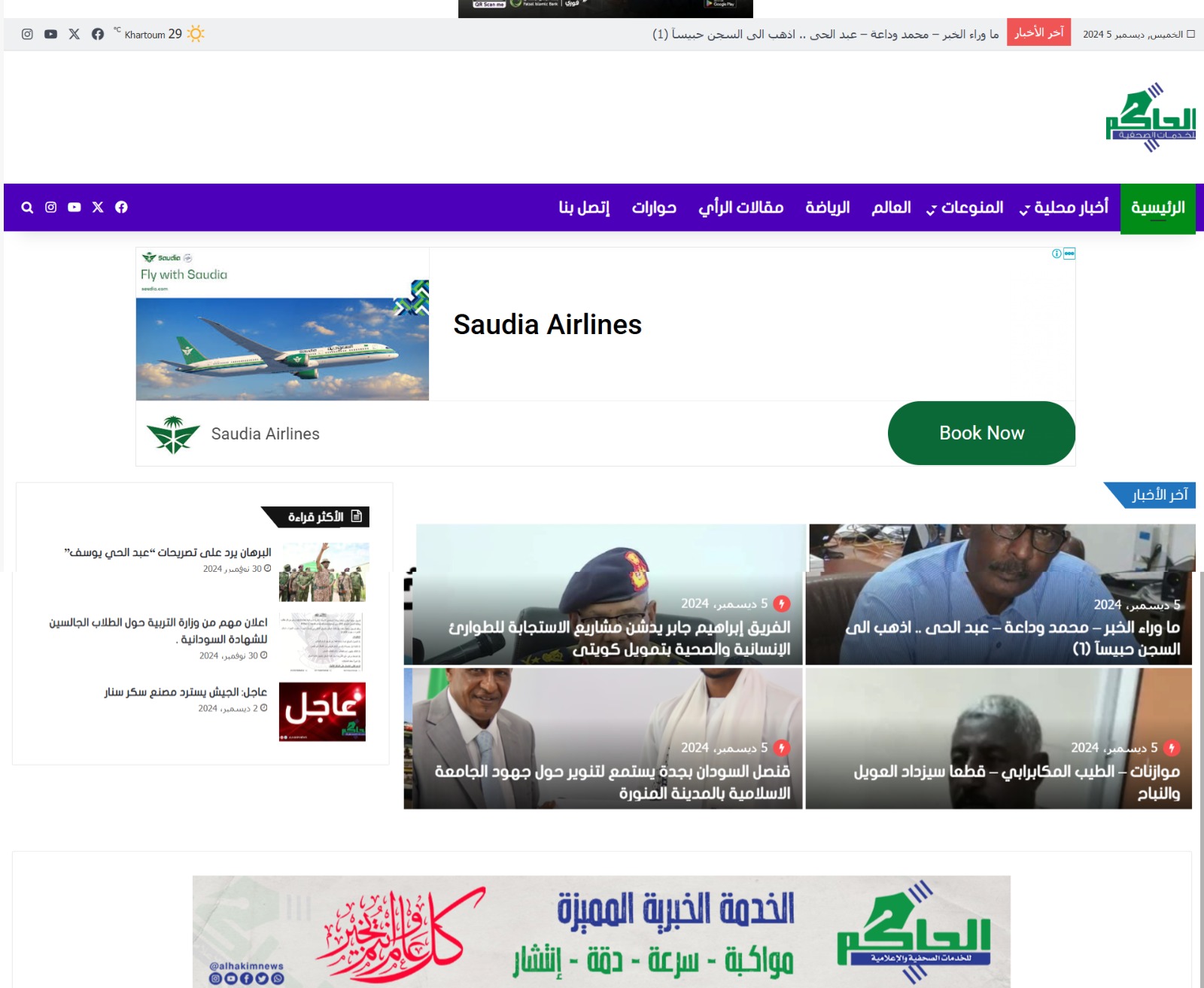
Task: Click Facebook icon in purple navbar
Action: [121, 208]
